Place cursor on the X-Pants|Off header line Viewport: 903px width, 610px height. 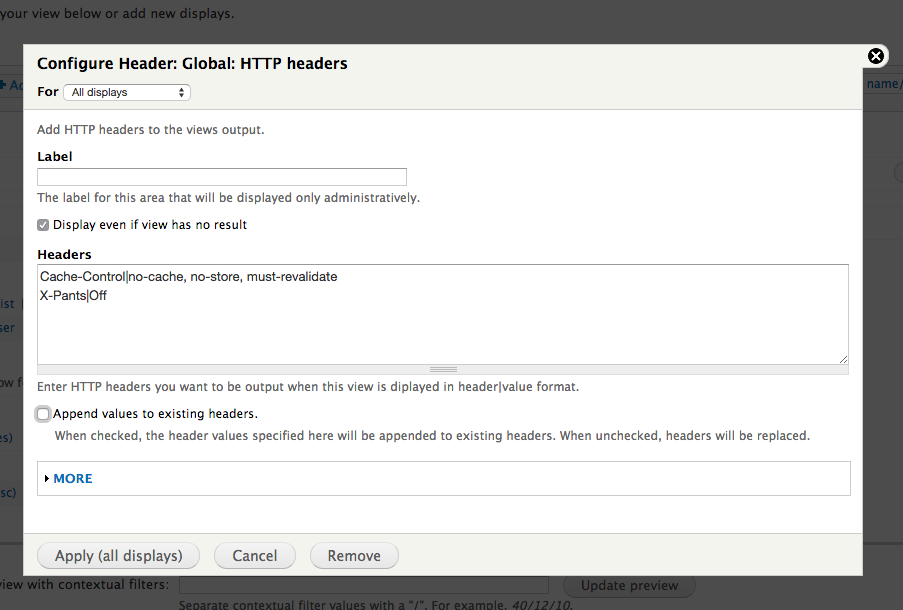tap(74, 296)
